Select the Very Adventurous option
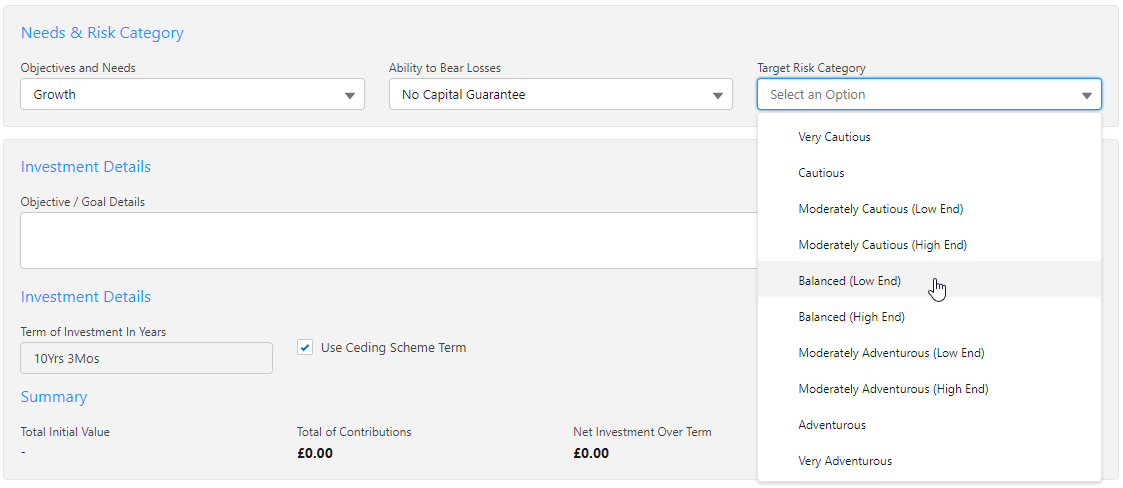The image size is (1123, 488). pyautogui.click(x=845, y=461)
